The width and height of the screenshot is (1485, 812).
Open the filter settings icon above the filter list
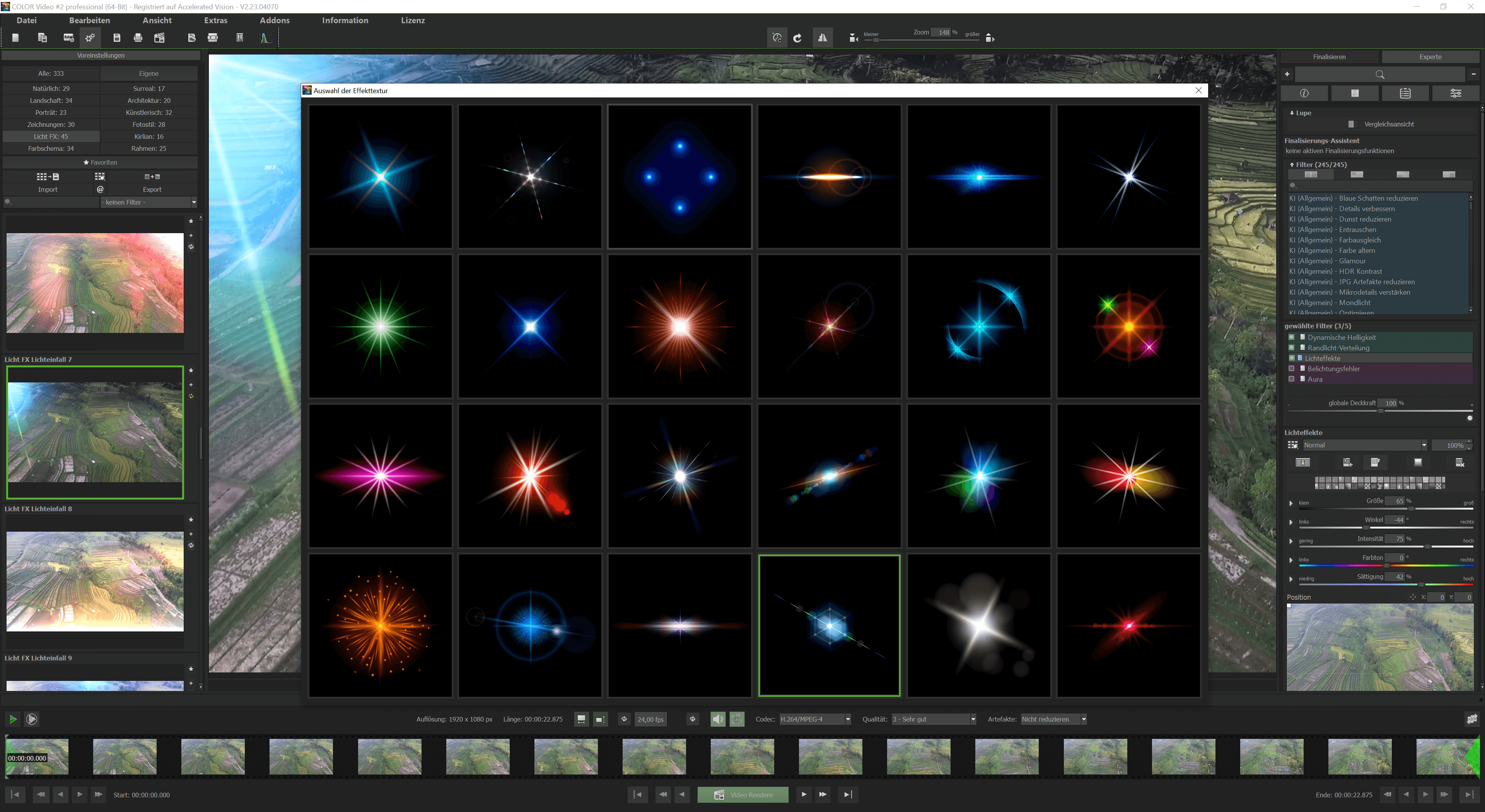pos(1456,93)
